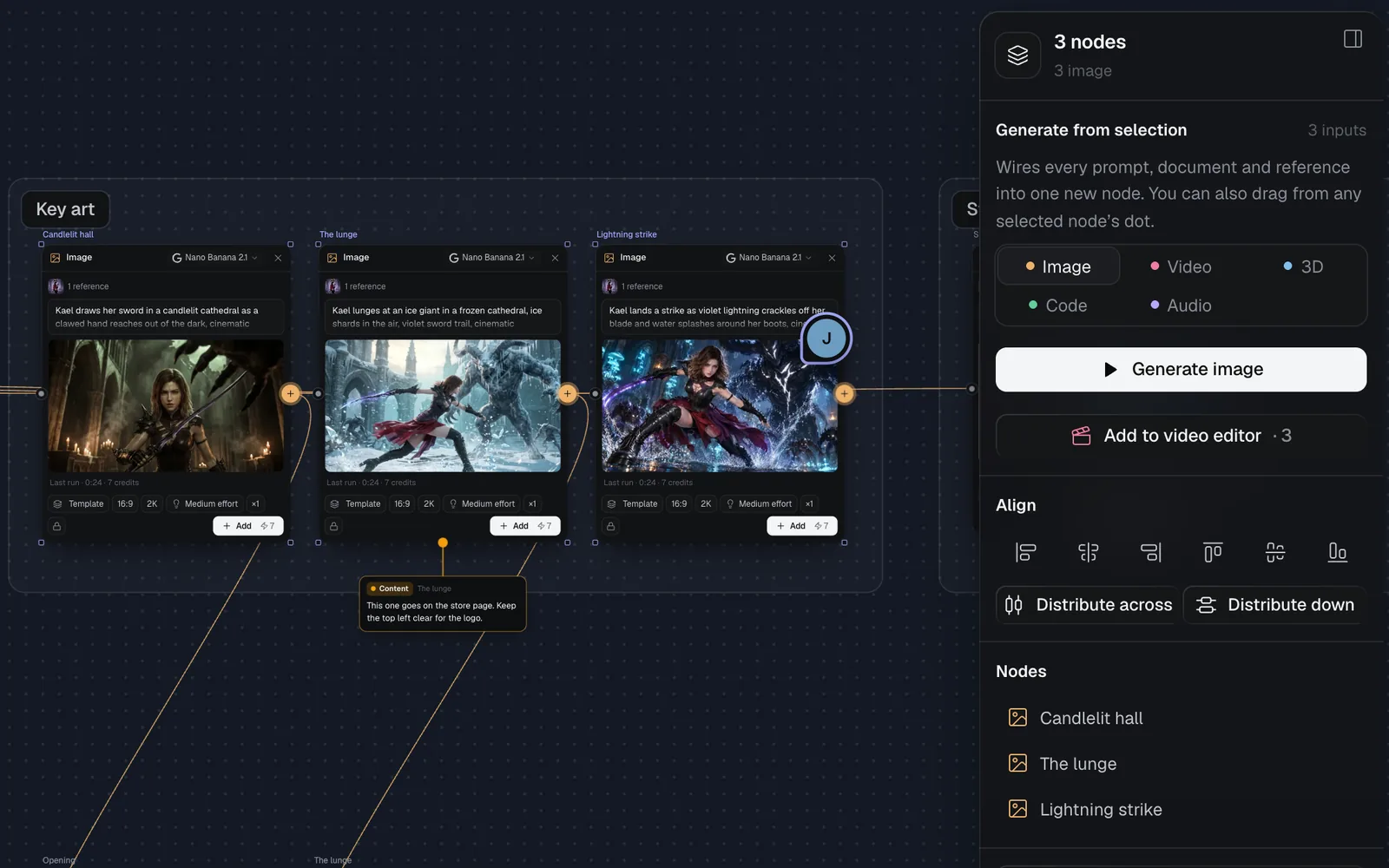Open Nano Banana model dropdown on The lunge
The height and width of the screenshot is (868, 1389).
click(x=491, y=258)
